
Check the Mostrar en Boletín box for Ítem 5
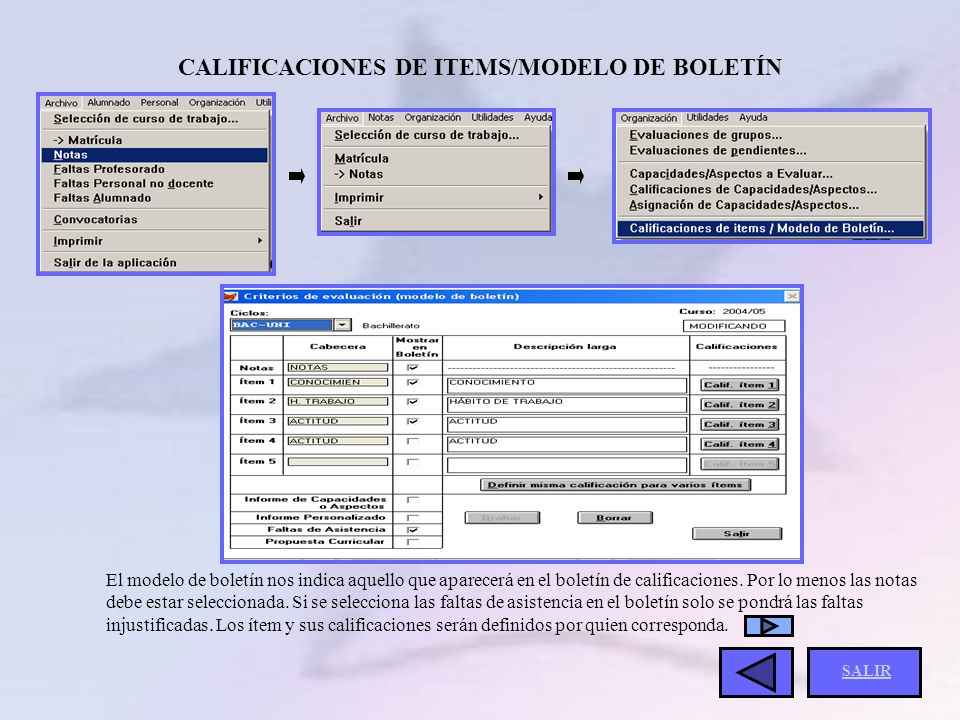point(413,462)
